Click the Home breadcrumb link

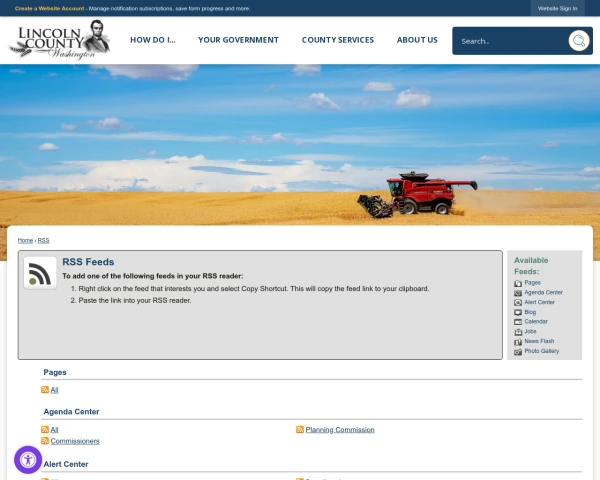[25, 240]
